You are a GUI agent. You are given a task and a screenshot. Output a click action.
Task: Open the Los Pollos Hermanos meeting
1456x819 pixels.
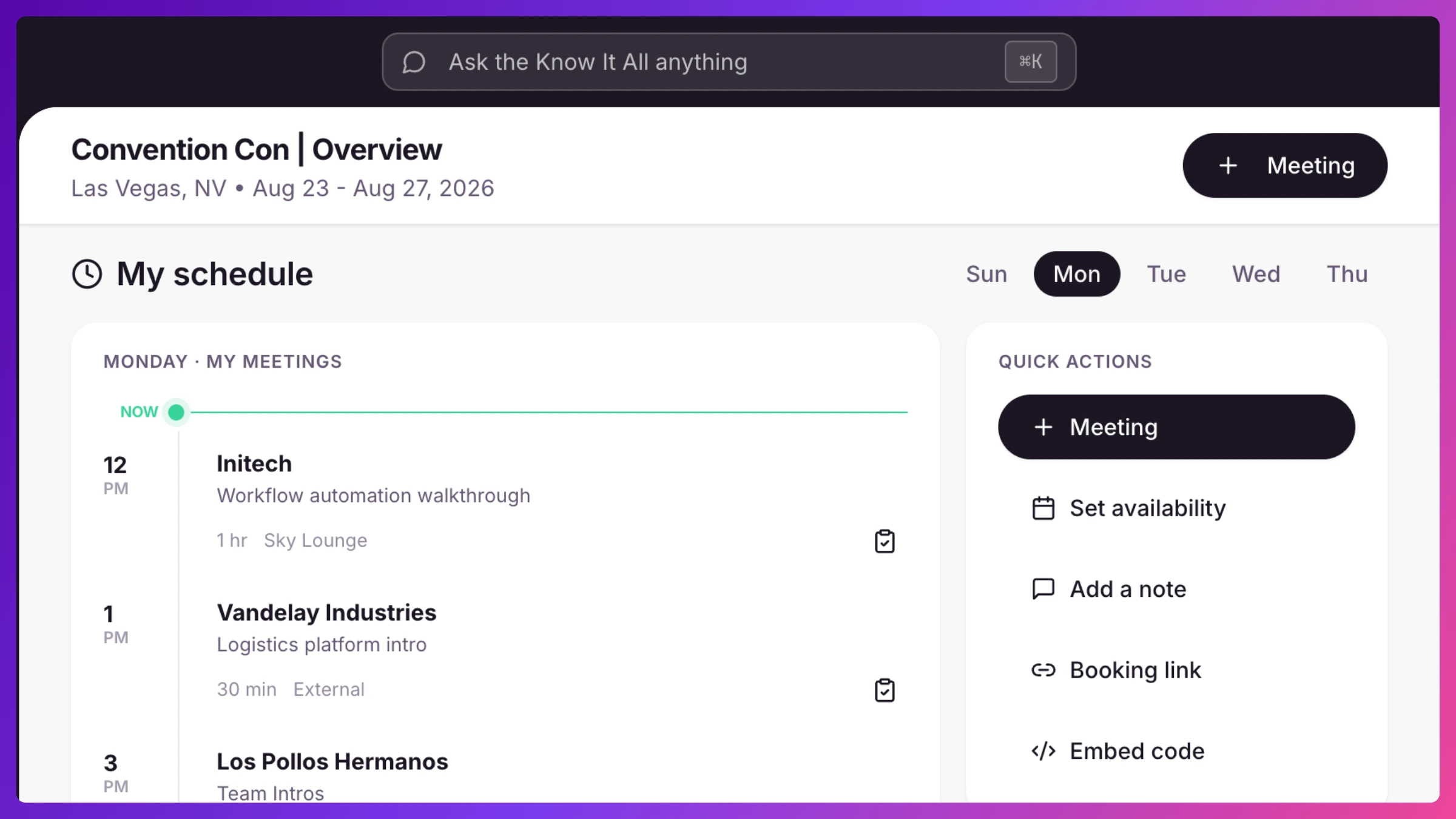pos(332,762)
